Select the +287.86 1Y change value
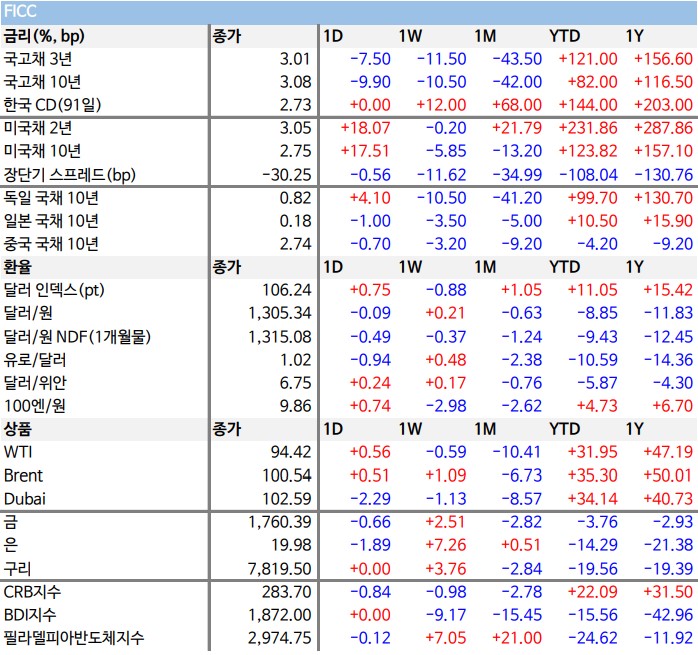698x655 pixels. click(x=664, y=128)
